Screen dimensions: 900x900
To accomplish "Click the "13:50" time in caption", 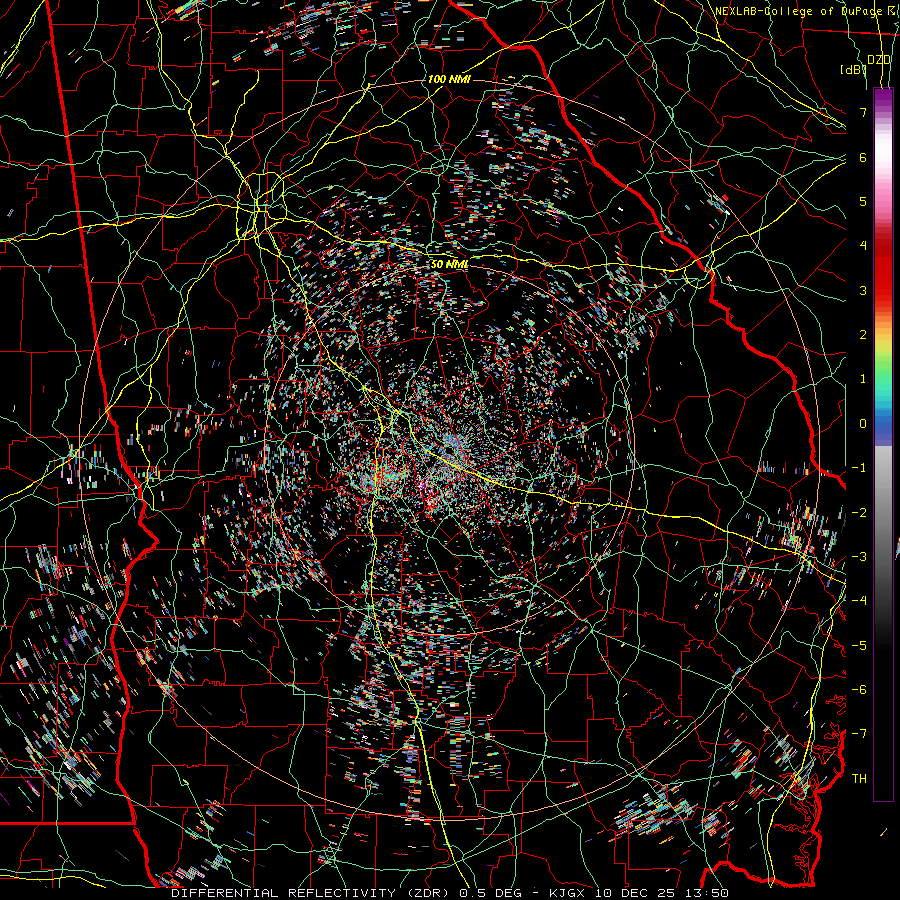I will coord(705,893).
